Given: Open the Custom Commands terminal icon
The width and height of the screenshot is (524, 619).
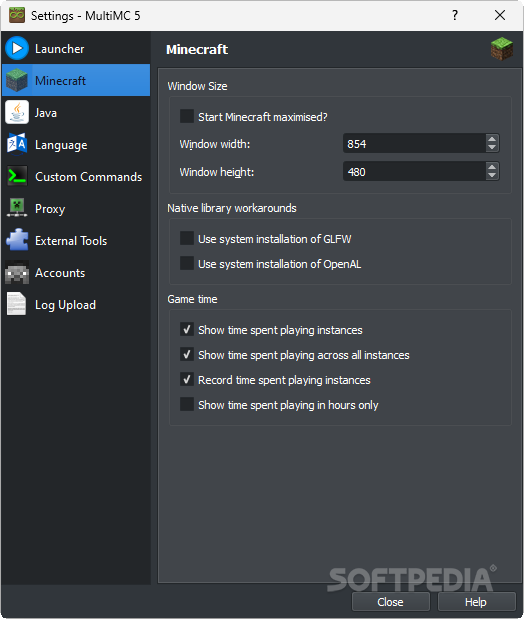Looking at the screenshot, I should pyautogui.click(x=17, y=176).
